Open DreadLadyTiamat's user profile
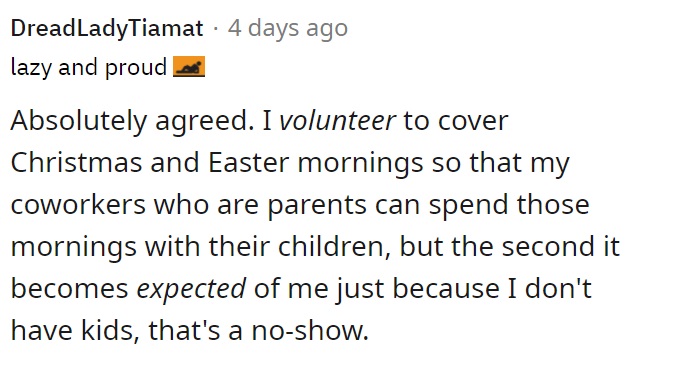Image resolution: width=685 pixels, height=368 pixels. [107, 29]
